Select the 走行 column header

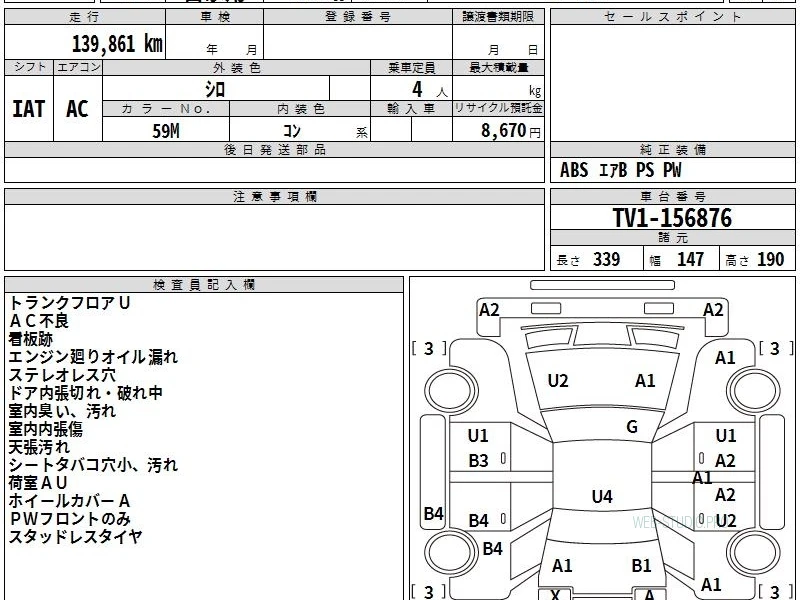(x=85, y=17)
